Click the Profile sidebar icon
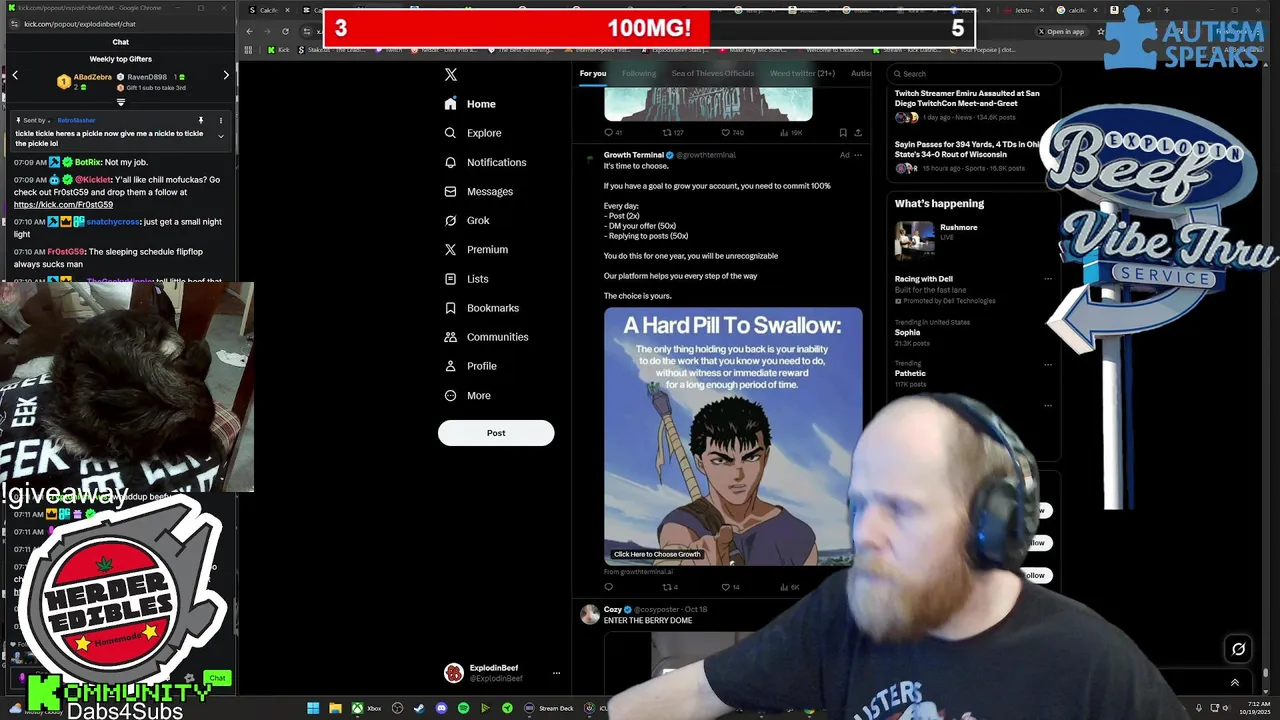The width and height of the screenshot is (1280, 720). 451,366
